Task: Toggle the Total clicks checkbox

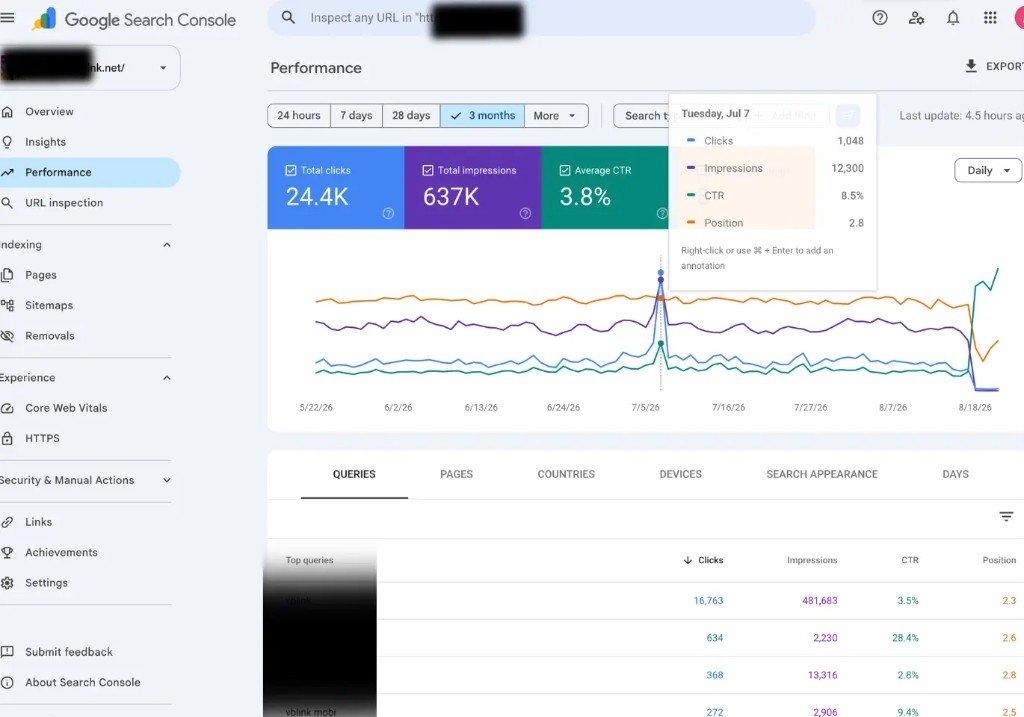Action: (291, 170)
